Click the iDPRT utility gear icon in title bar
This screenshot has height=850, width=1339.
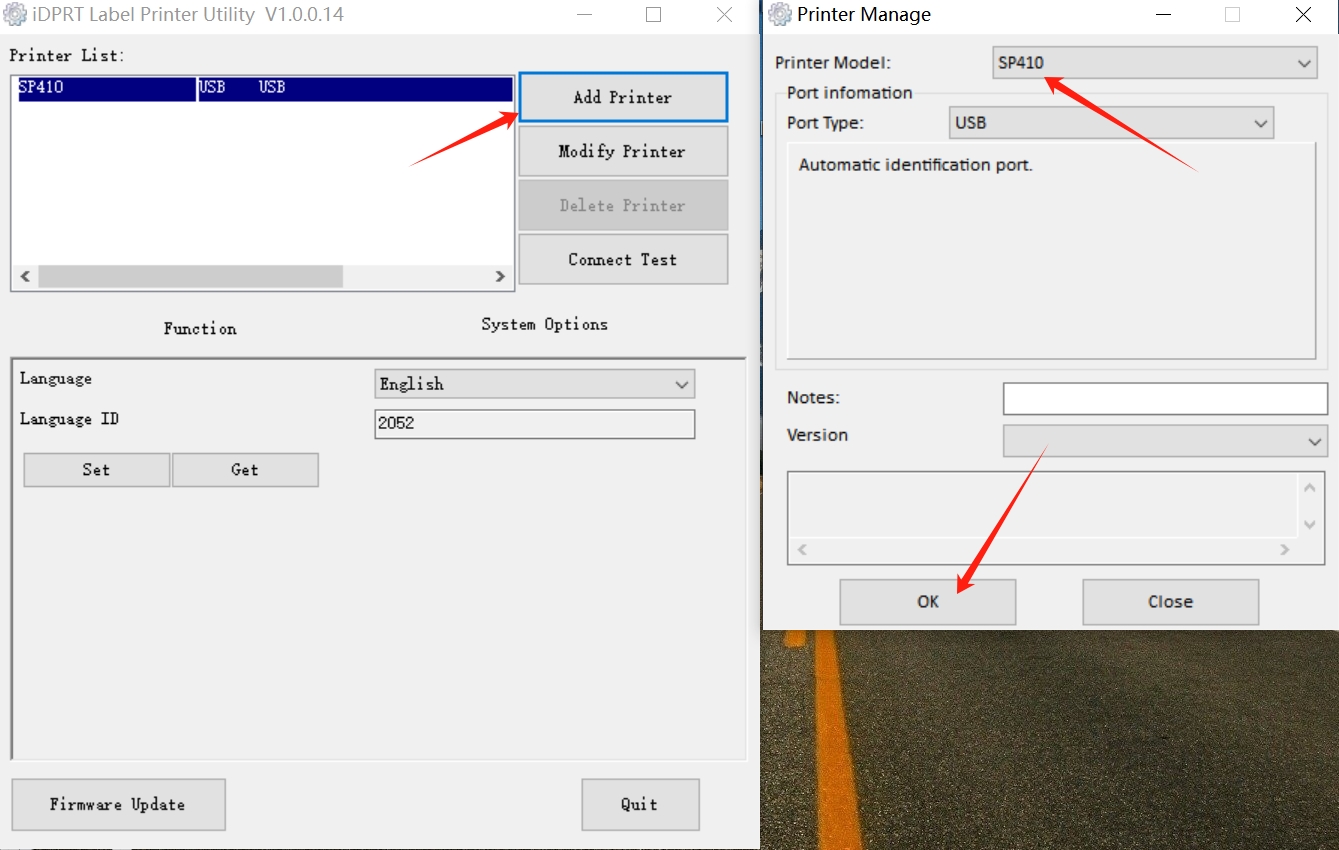coord(15,15)
